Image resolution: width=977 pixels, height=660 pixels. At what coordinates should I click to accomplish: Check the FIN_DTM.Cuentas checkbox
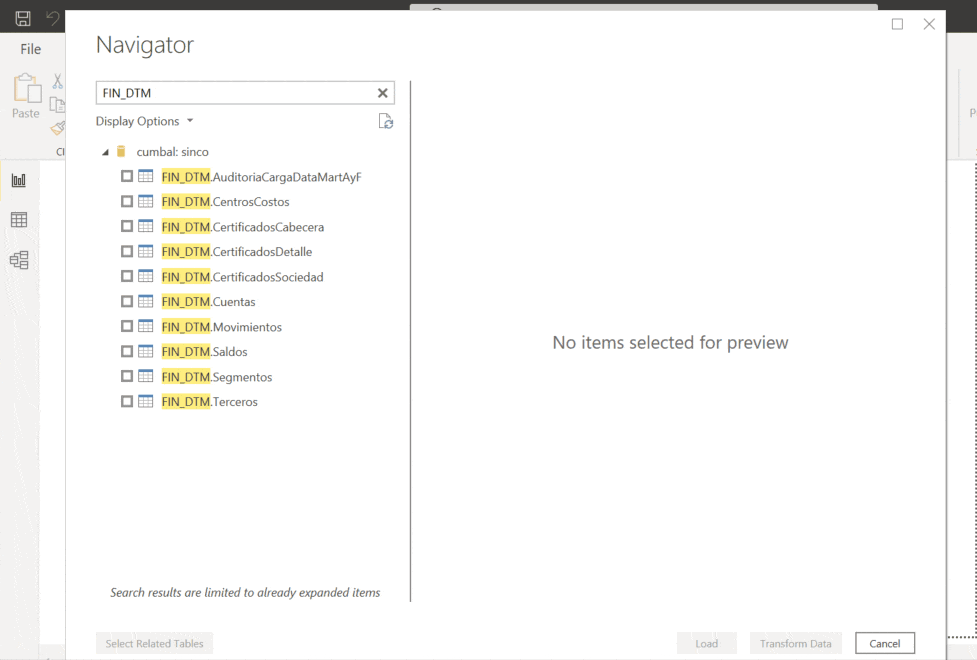[127, 302]
